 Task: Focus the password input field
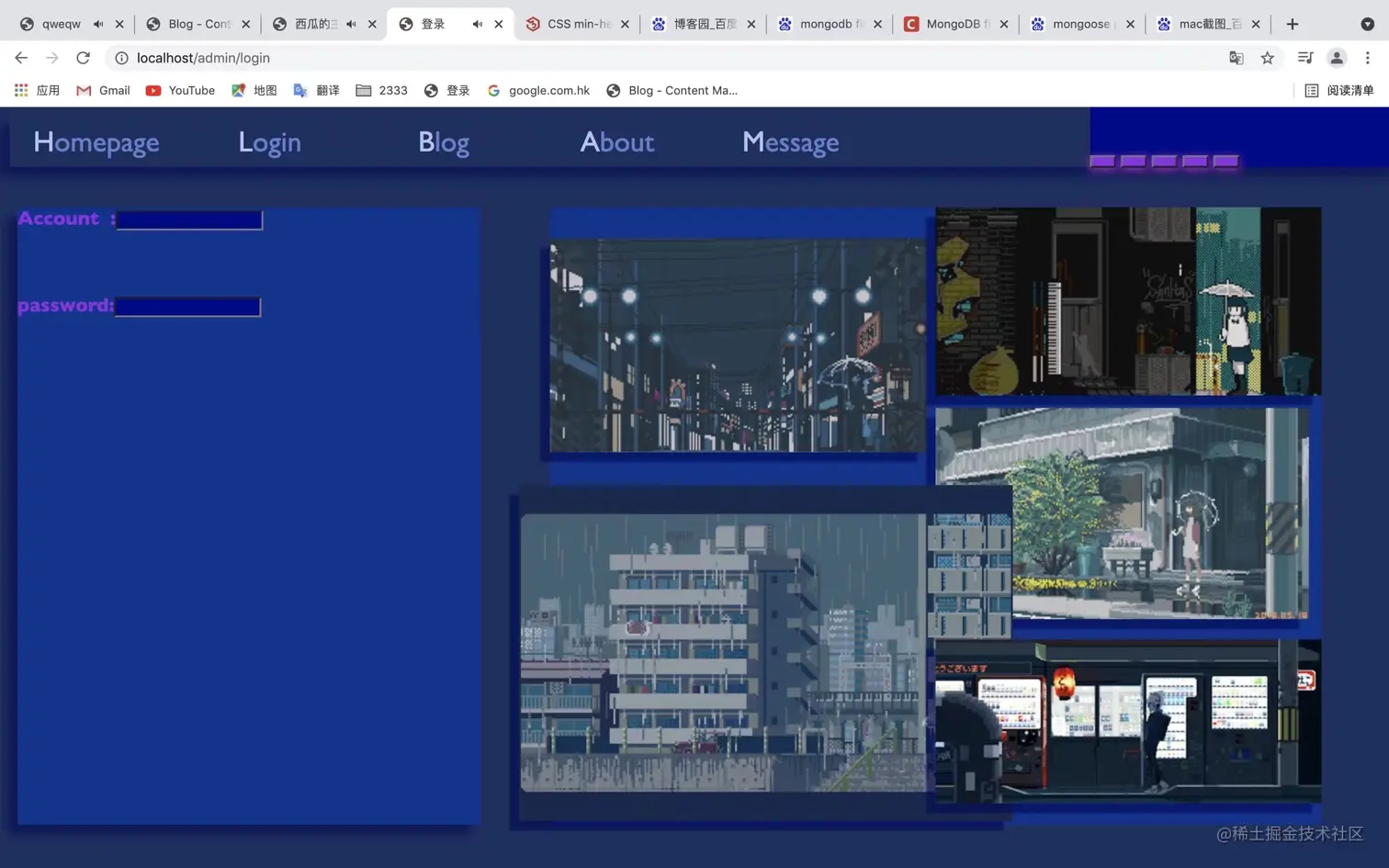point(187,307)
